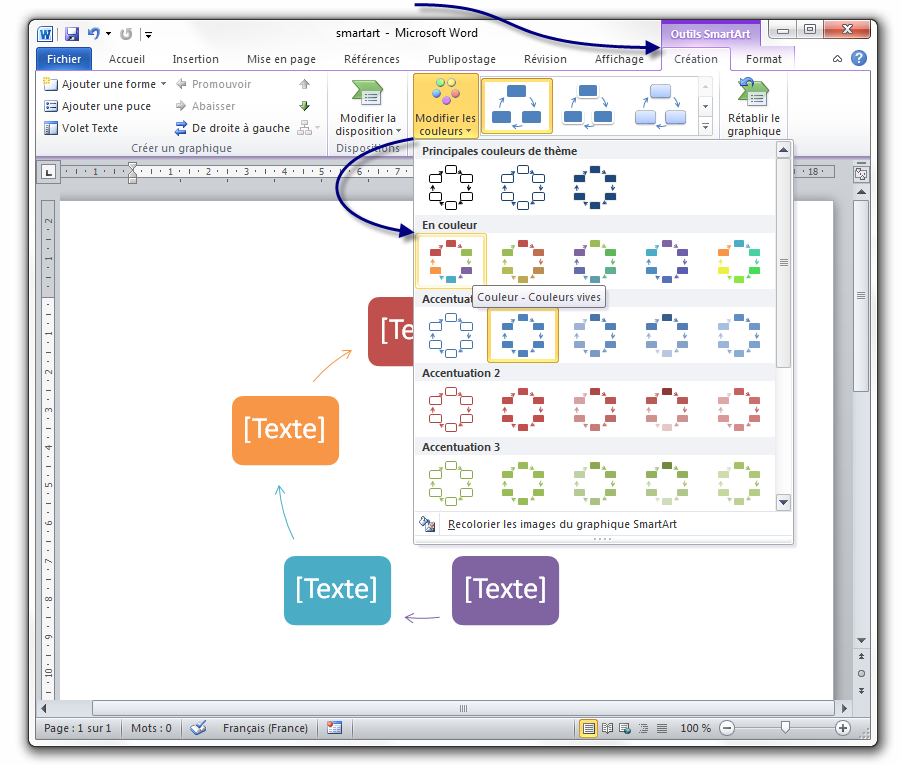Switch to print layout view button
This screenshot has width=901, height=765.
(588, 728)
